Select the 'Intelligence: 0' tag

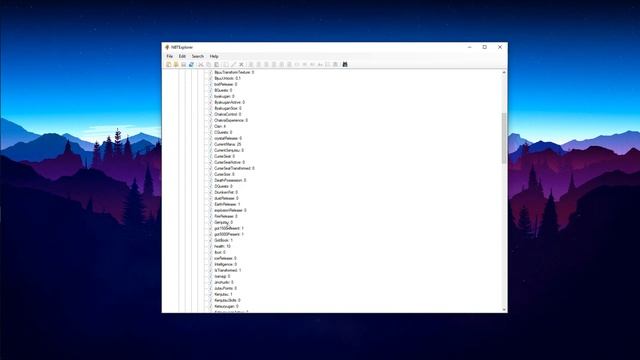pyautogui.click(x=225, y=264)
